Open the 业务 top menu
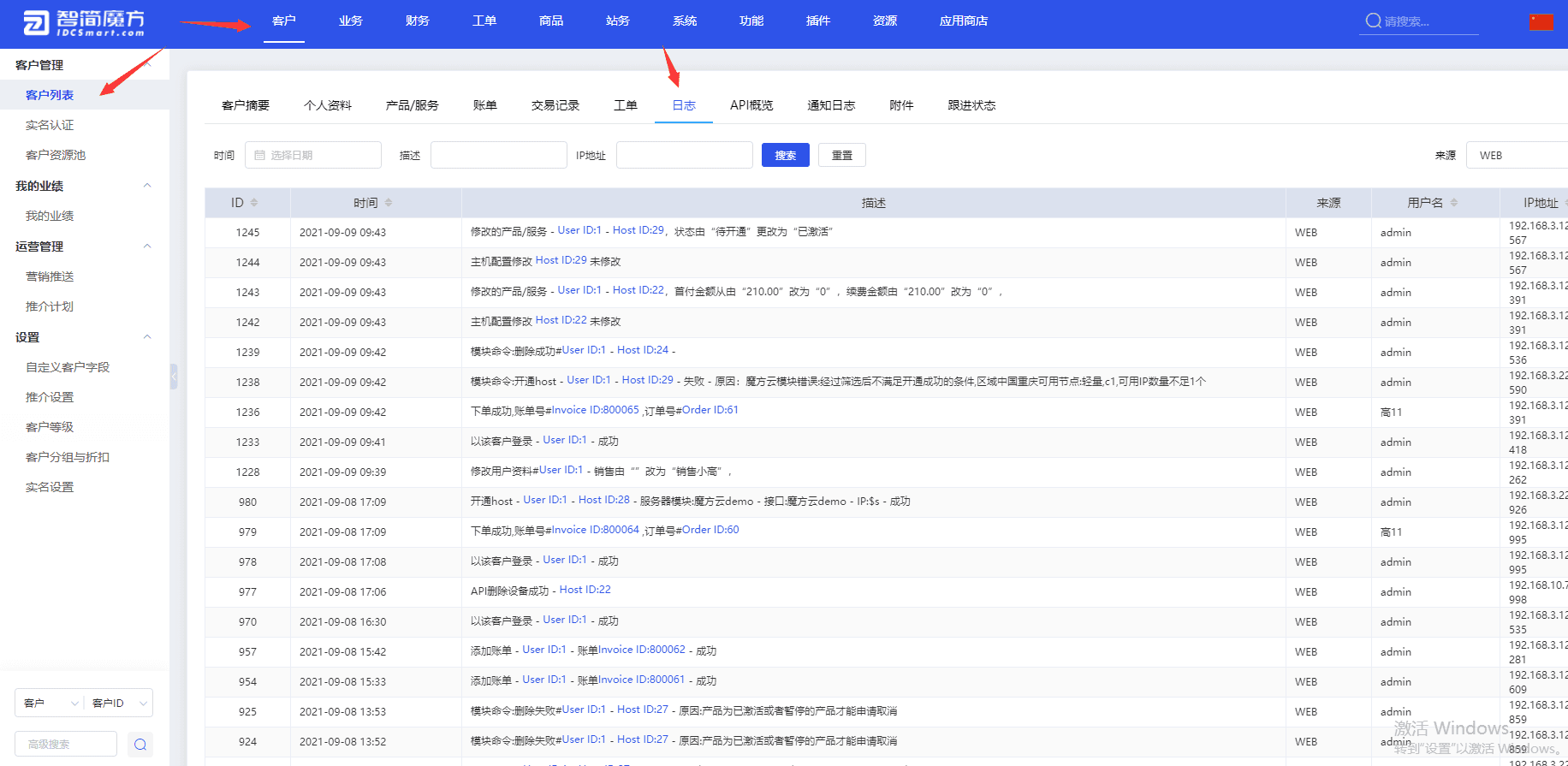The image size is (1568, 766). point(351,21)
